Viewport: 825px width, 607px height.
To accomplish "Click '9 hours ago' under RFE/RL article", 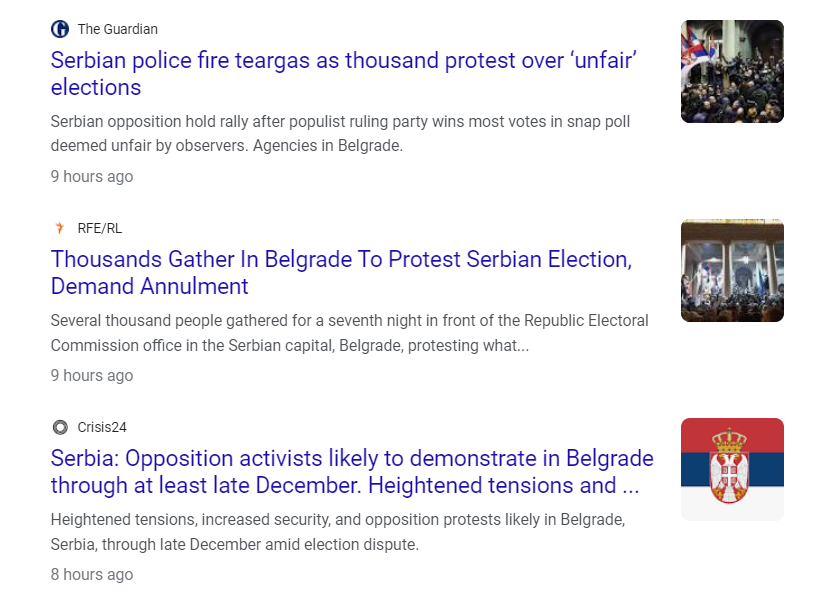I will click(x=92, y=376).
